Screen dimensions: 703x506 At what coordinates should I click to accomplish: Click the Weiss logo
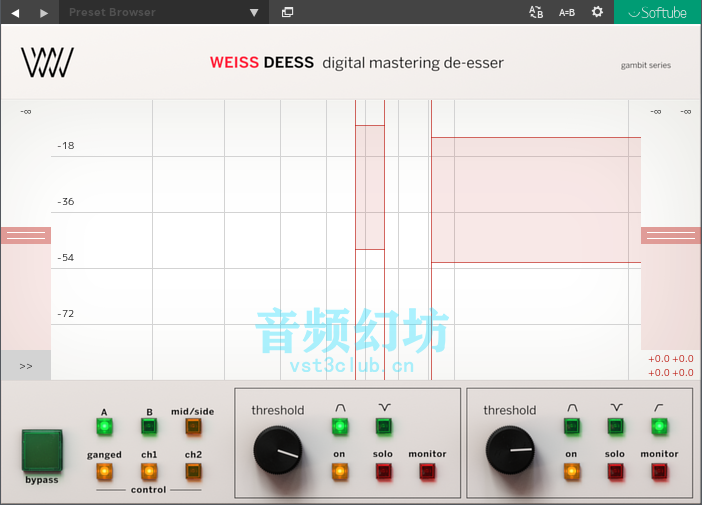(x=47, y=62)
